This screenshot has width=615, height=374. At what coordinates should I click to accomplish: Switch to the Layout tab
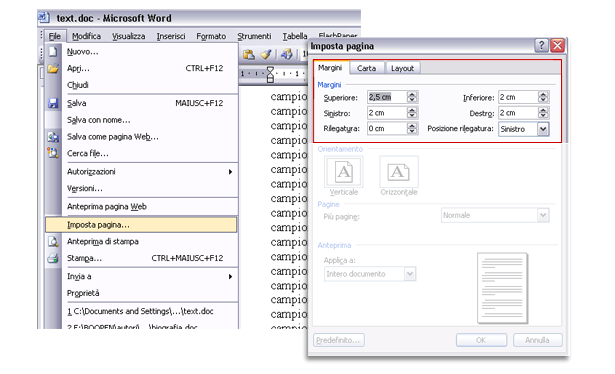click(402, 68)
